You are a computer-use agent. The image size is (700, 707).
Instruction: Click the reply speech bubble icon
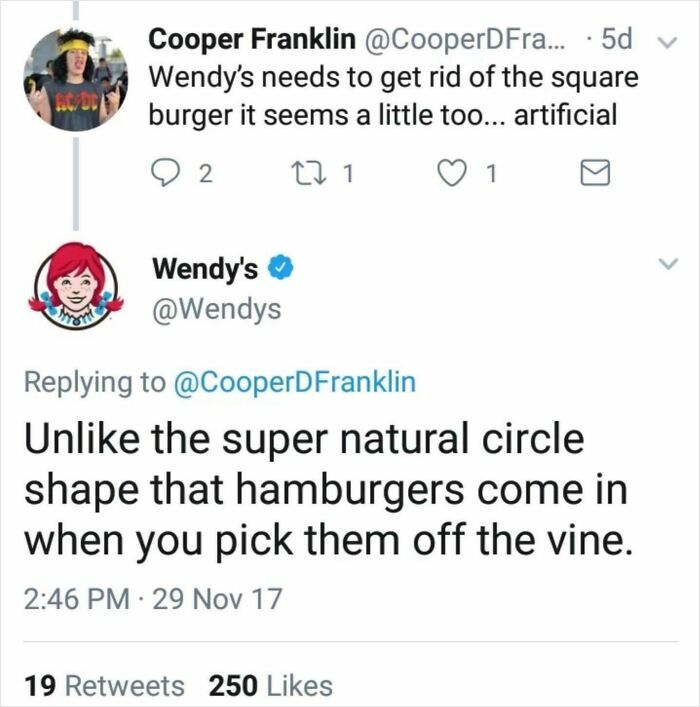(168, 175)
